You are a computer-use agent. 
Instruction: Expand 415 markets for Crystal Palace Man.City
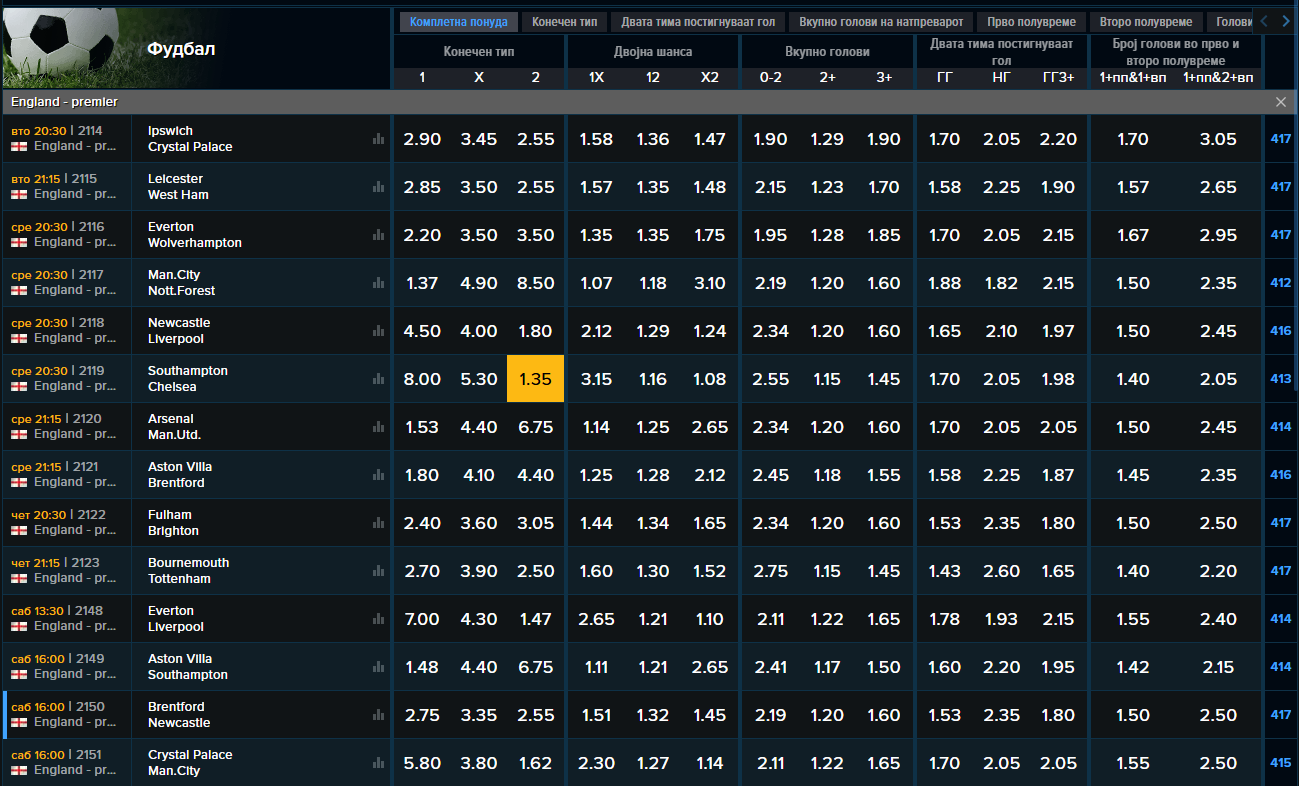[x=1281, y=763]
